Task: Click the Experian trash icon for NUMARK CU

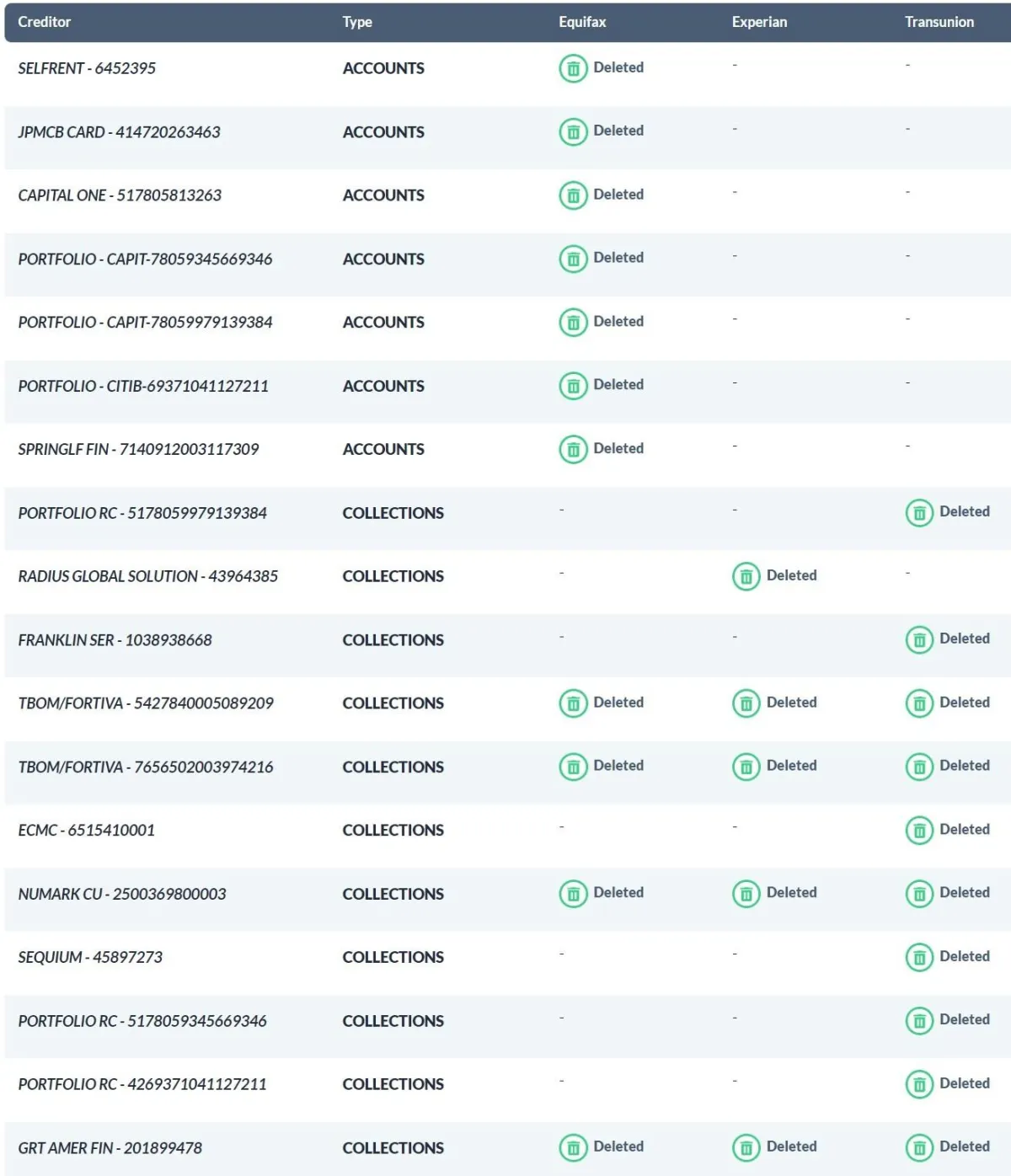Action: pos(746,894)
